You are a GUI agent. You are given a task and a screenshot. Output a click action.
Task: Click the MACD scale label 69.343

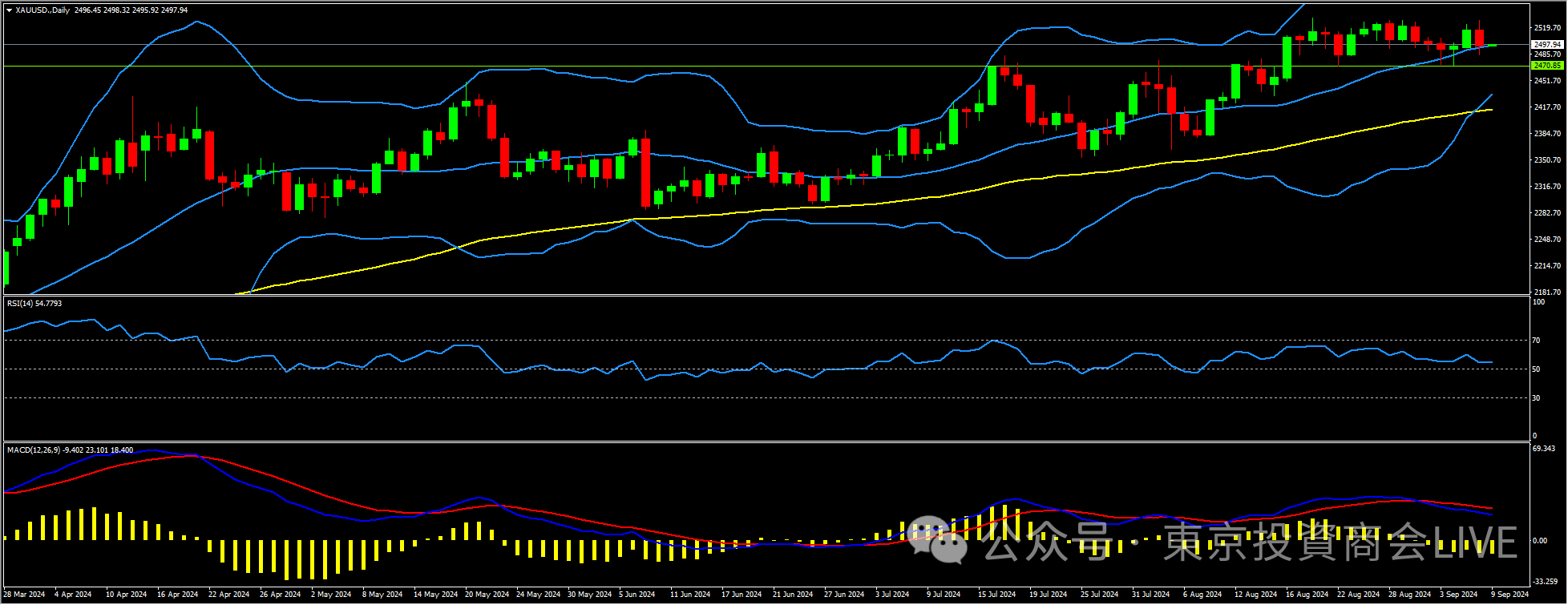1544,449
